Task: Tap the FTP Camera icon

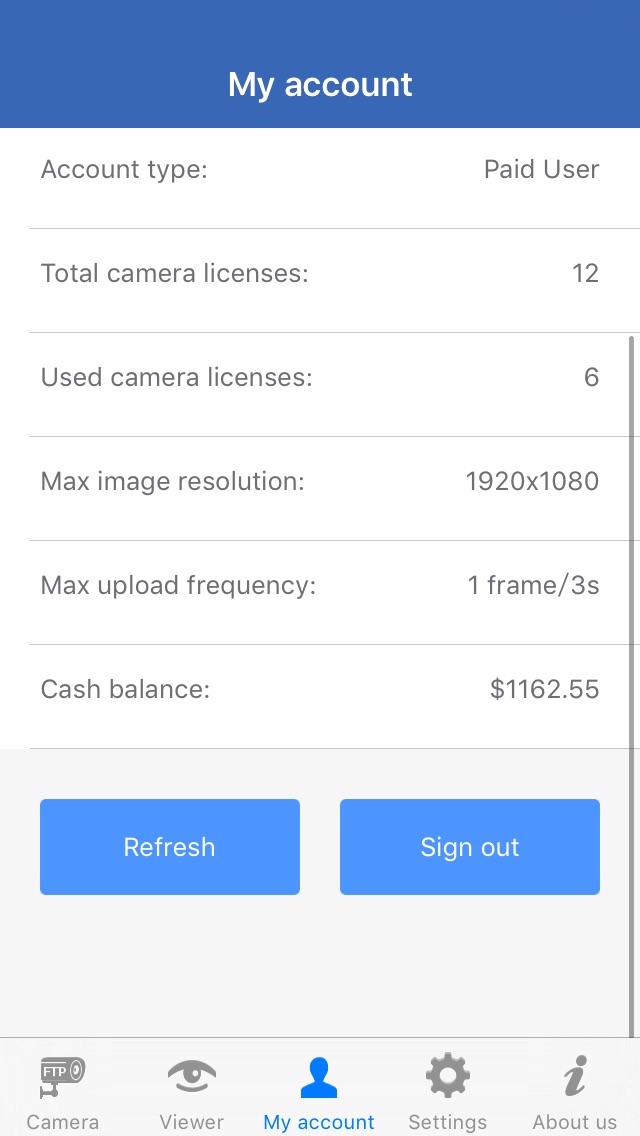Action: [x=62, y=1075]
